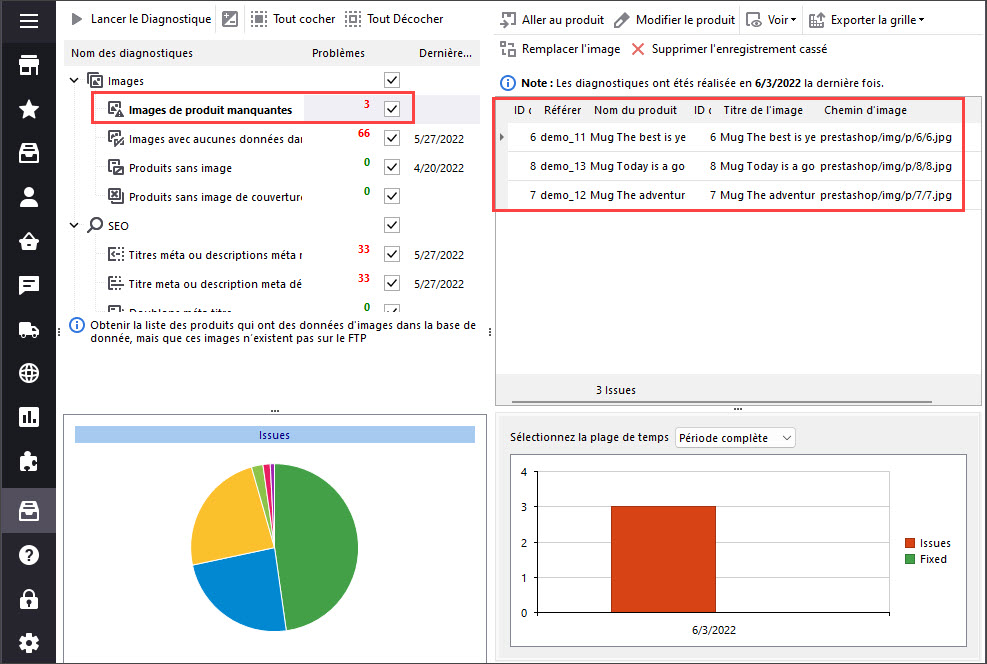The height and width of the screenshot is (664, 987).
Task: Select Produits sans image diagnostic
Action: [x=180, y=168]
